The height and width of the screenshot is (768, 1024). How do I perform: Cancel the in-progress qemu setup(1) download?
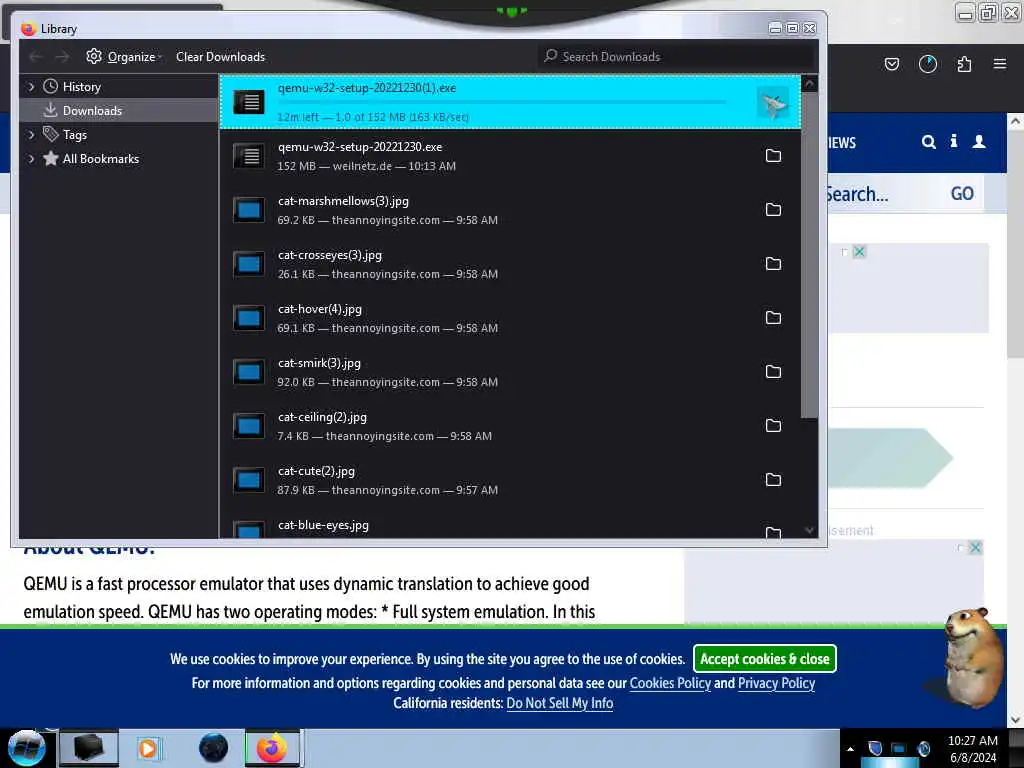pyautogui.click(x=773, y=103)
